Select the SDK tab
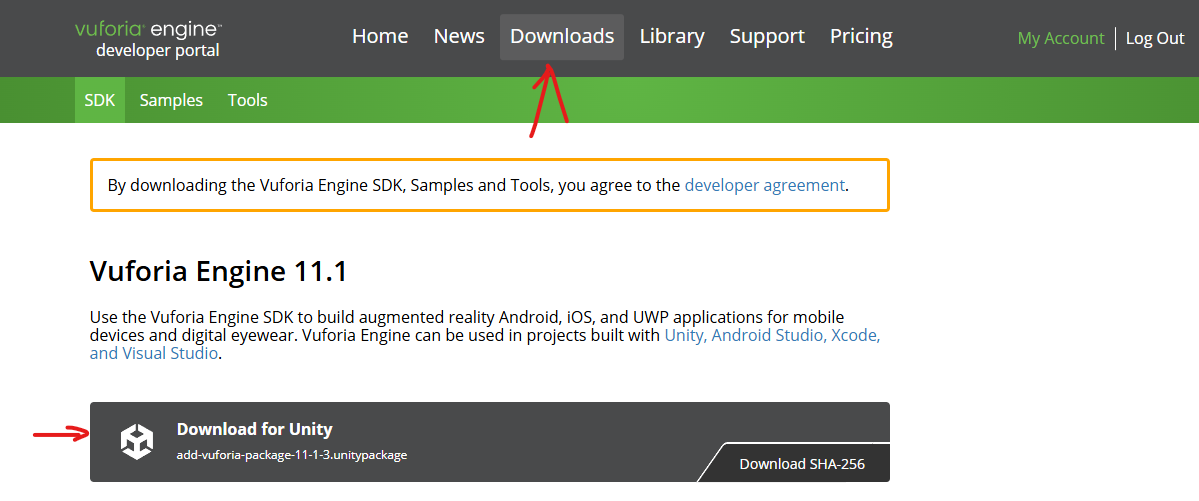Screen dimensions: 1199x501 coord(99,100)
